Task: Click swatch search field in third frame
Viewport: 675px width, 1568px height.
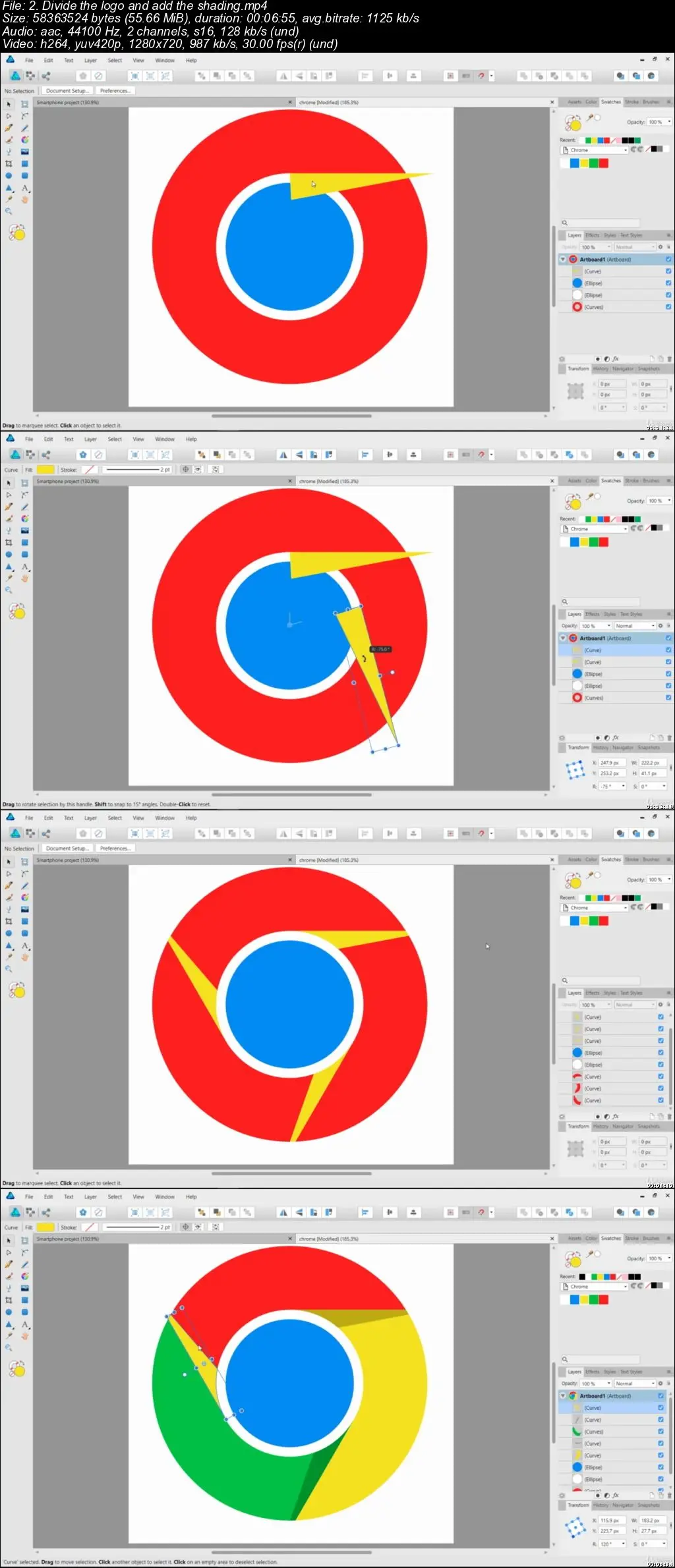Action: click(600, 980)
